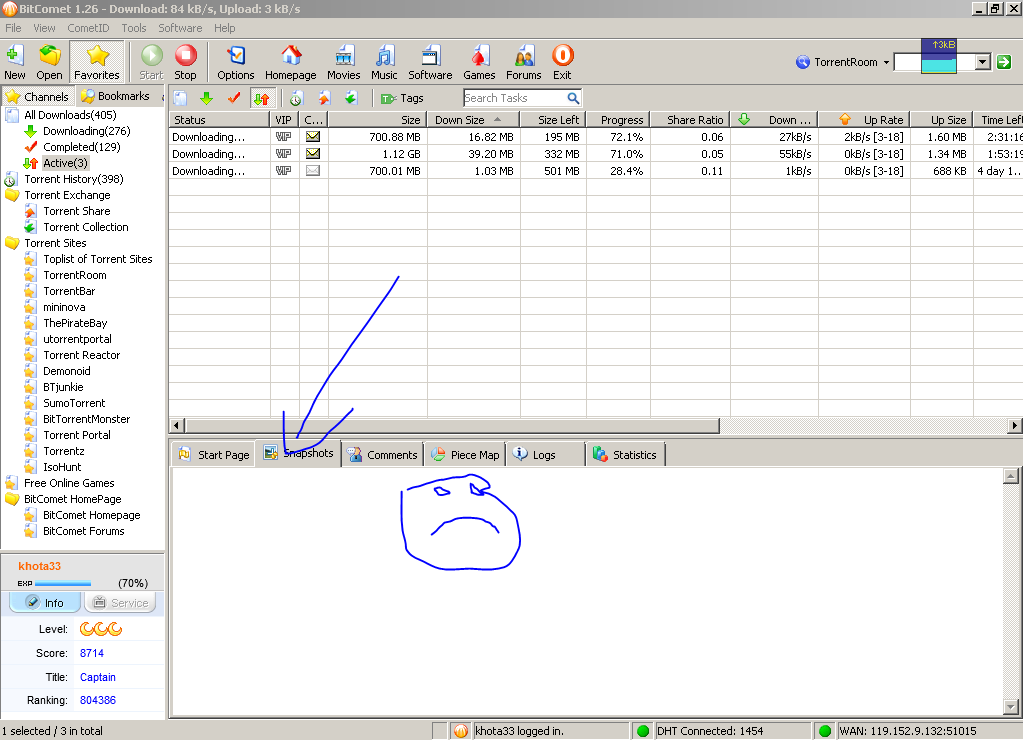
Task: Click the New task toolbar icon
Action: point(14,62)
